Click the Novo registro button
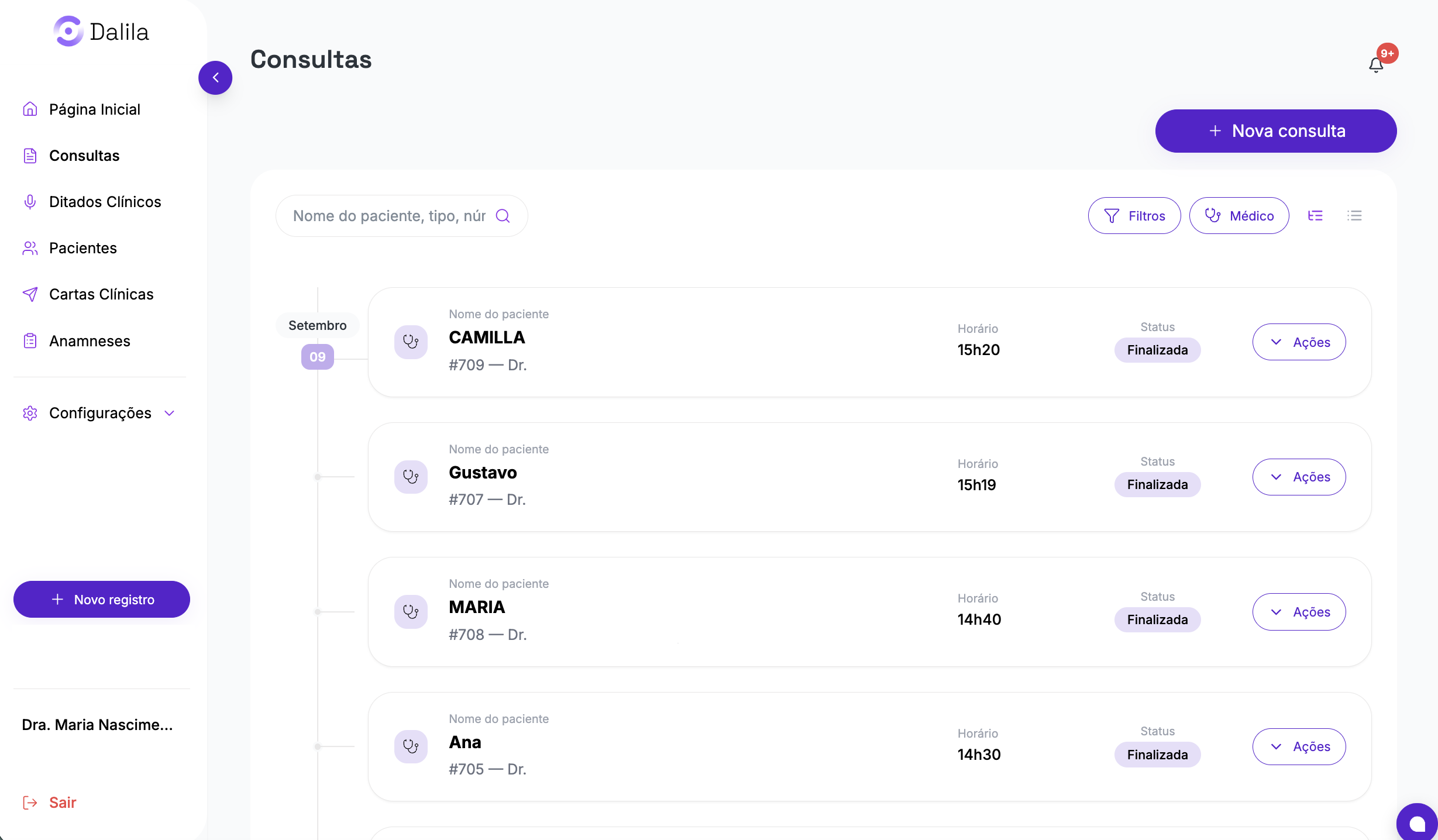The width and height of the screenshot is (1438, 840). (x=102, y=600)
